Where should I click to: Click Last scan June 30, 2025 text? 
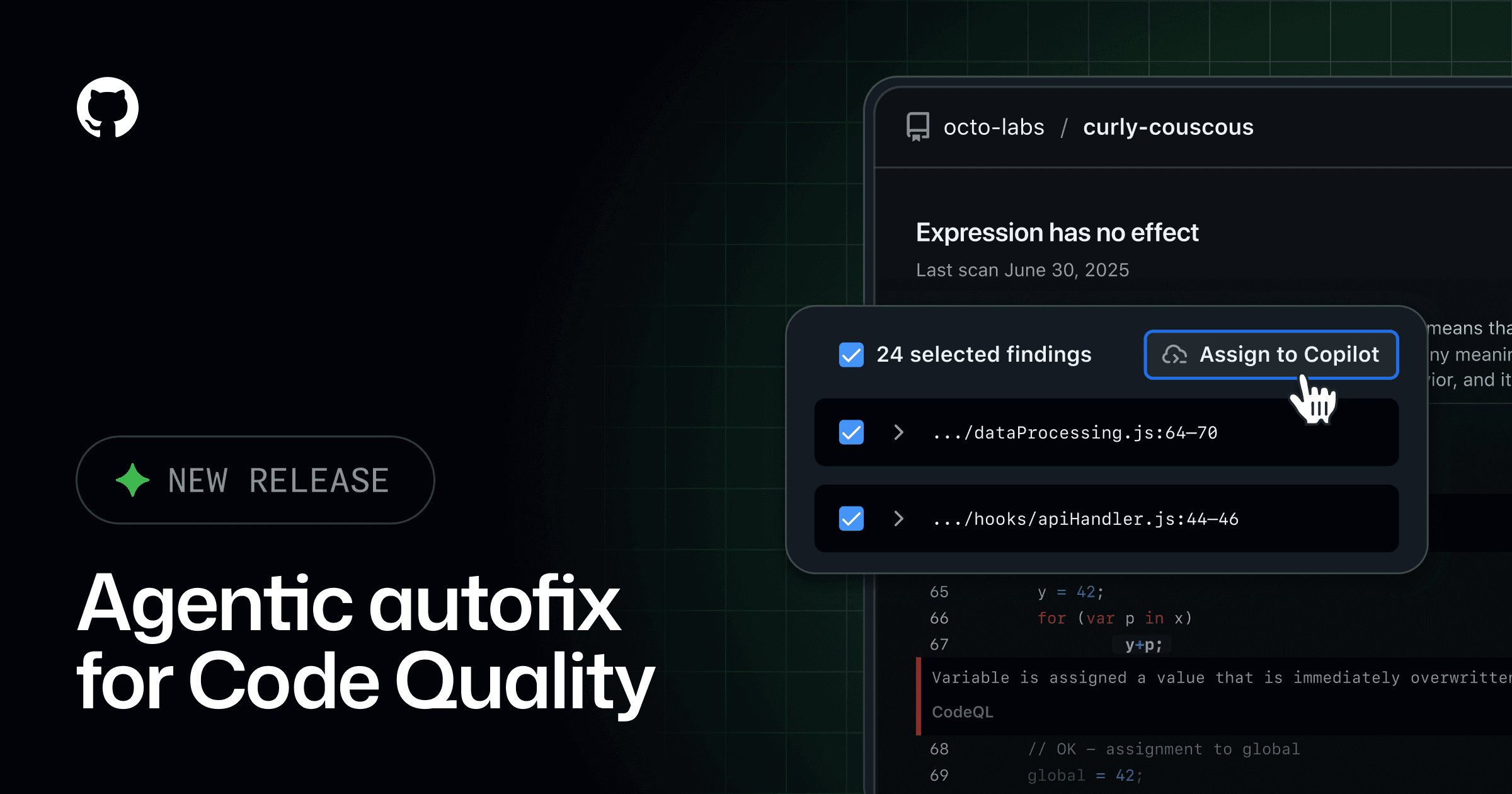click(x=1022, y=270)
